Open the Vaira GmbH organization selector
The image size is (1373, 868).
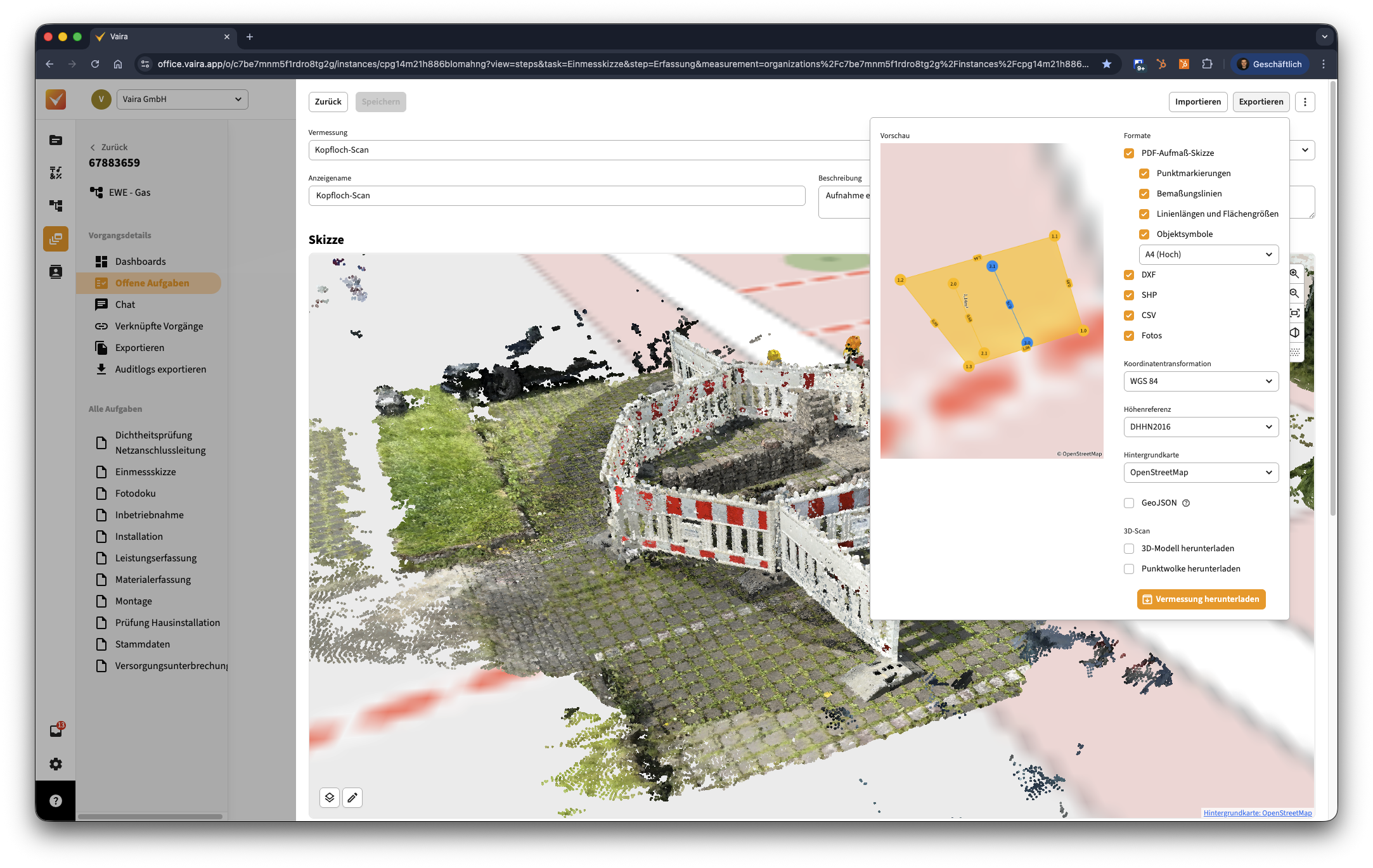point(182,99)
